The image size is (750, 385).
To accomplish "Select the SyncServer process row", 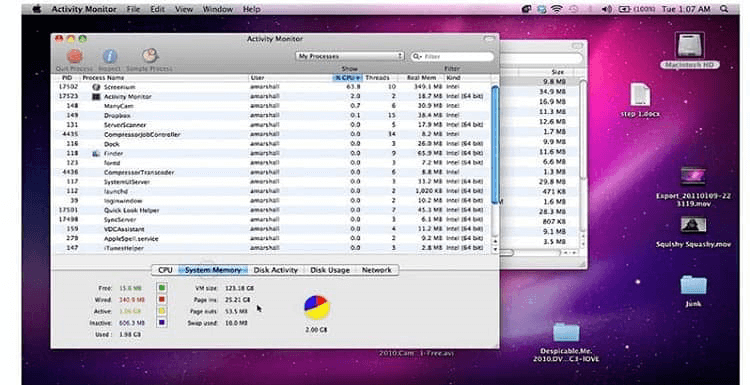I will 272,220.
